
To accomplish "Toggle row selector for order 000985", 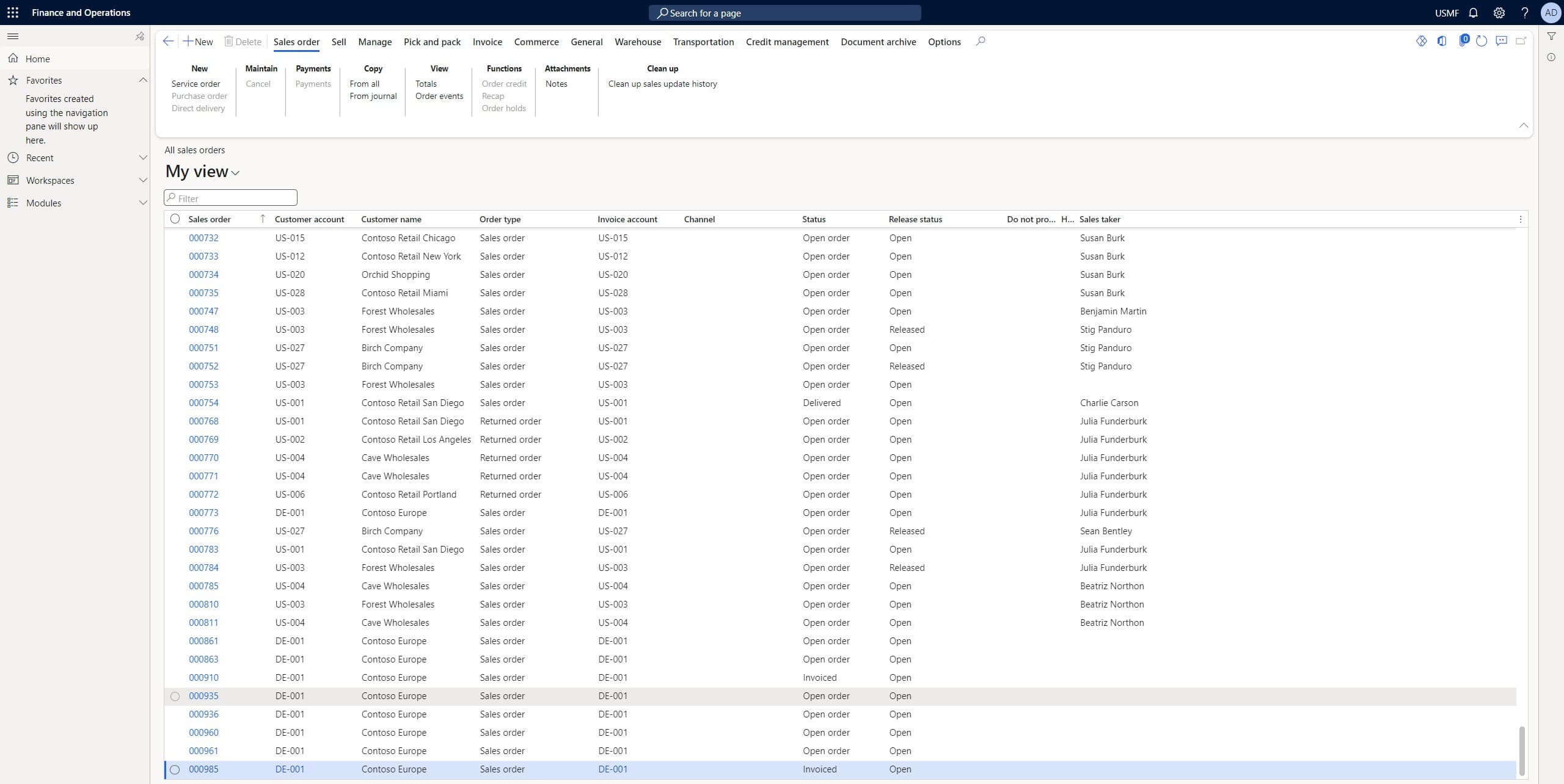I will (x=175, y=769).
